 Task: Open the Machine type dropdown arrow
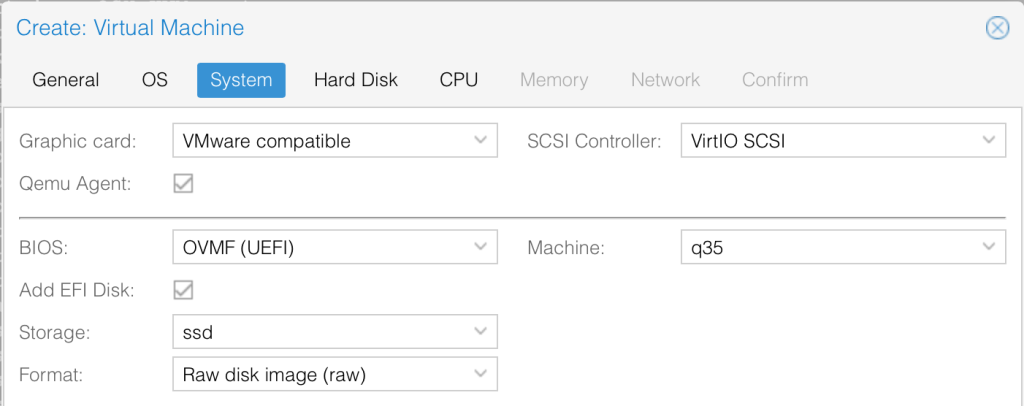pos(988,245)
